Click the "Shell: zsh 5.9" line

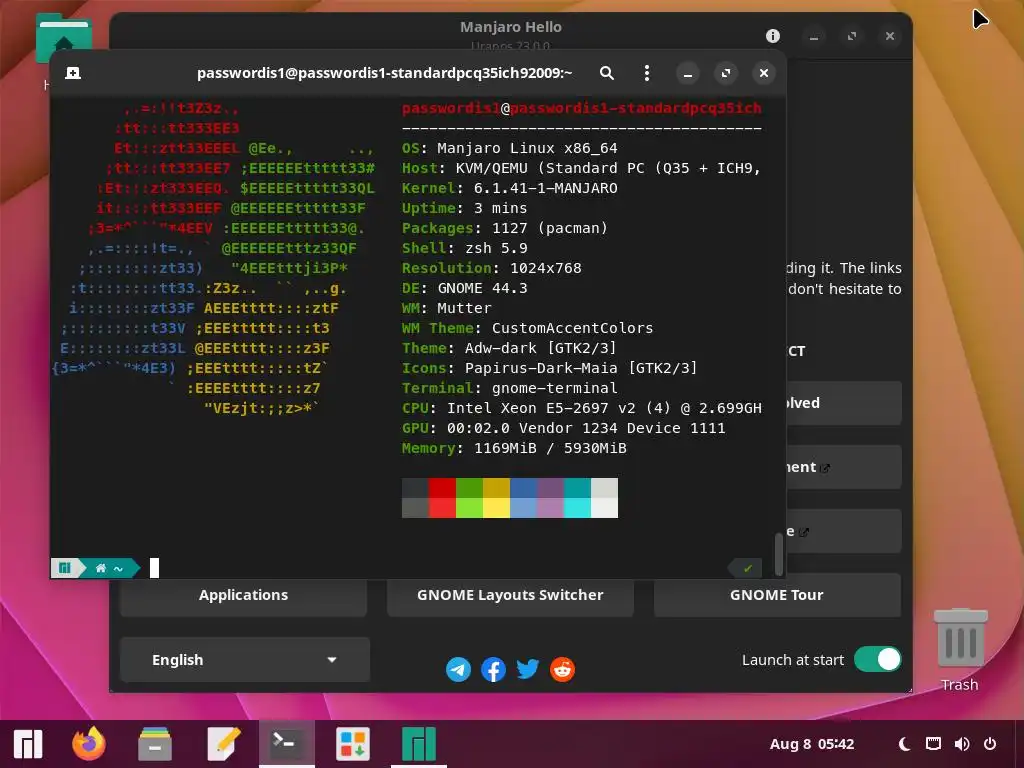click(464, 248)
